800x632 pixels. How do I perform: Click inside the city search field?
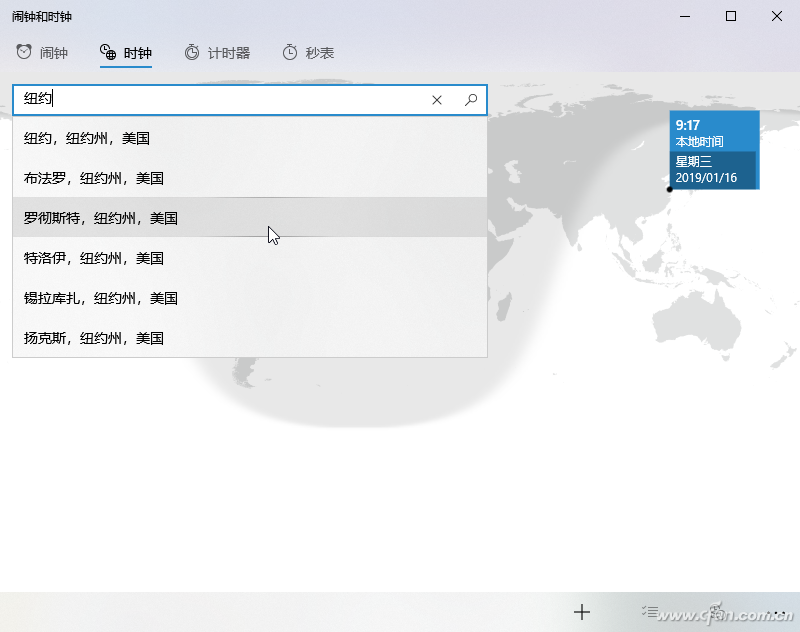pyautogui.click(x=200, y=99)
